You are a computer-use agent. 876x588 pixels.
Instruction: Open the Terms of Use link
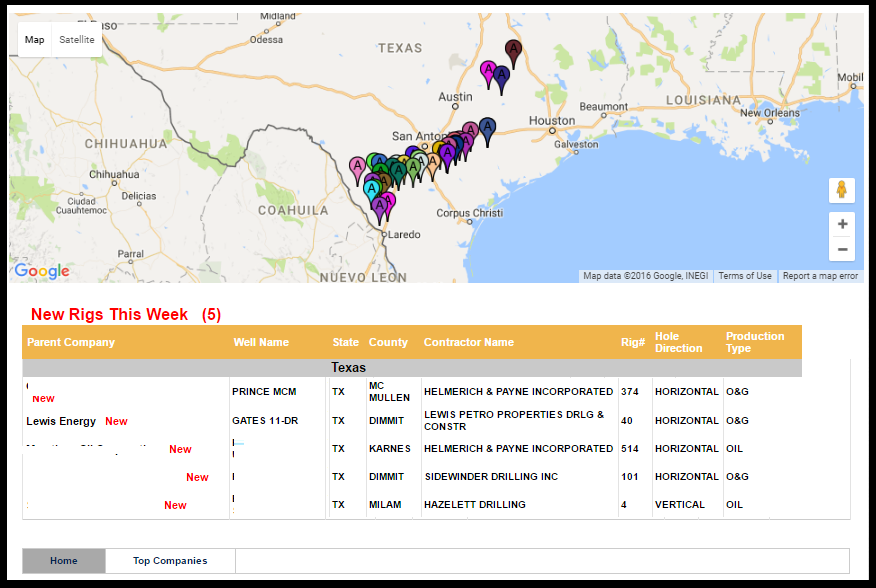(745, 276)
